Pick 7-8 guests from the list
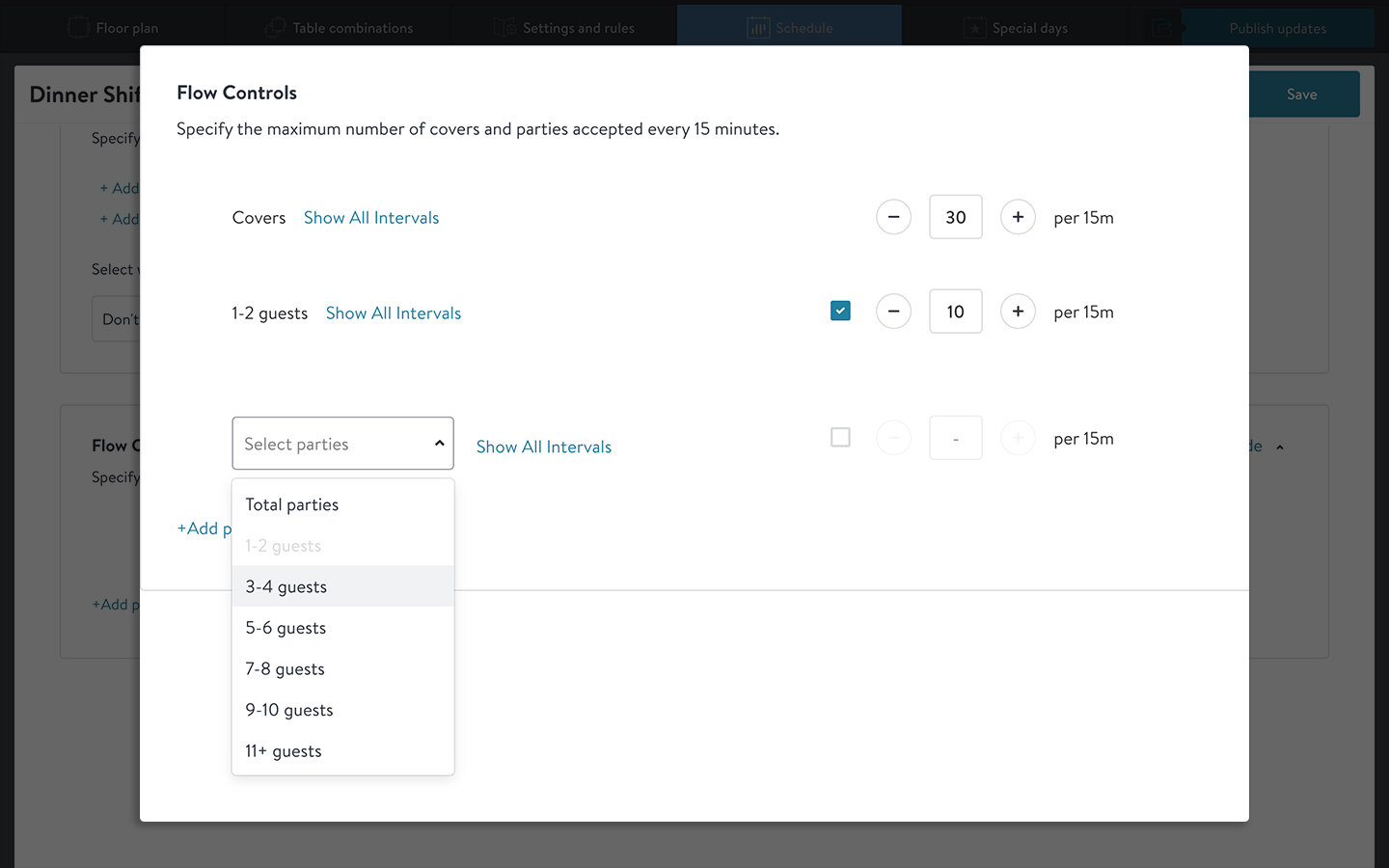 pos(342,669)
